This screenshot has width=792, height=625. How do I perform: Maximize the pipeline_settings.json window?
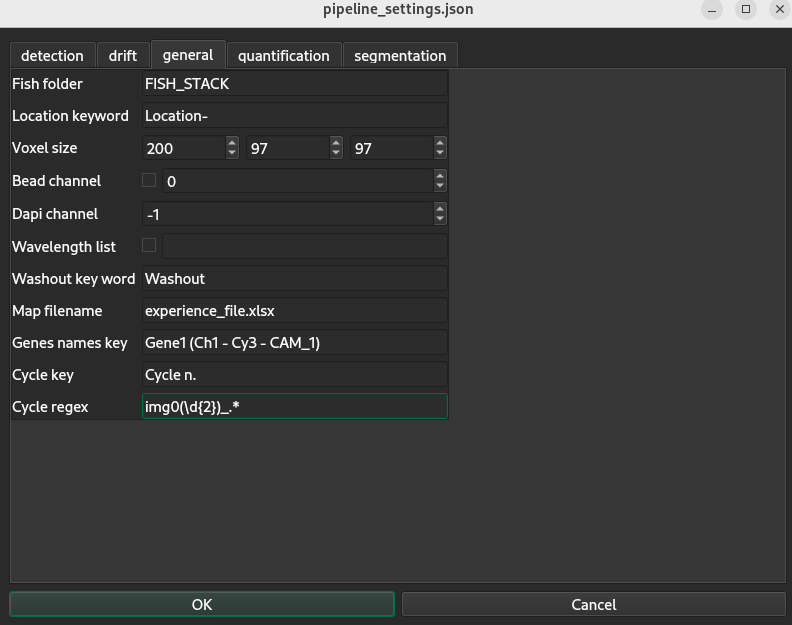(746, 9)
